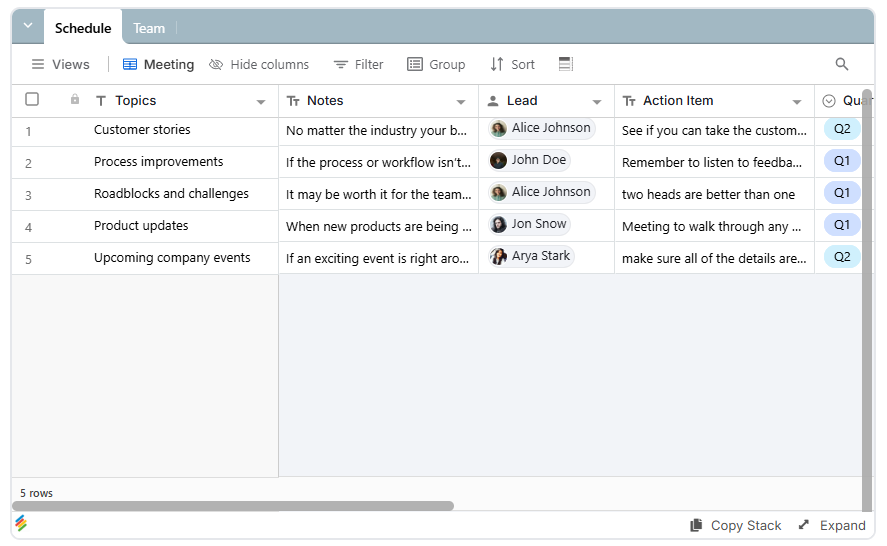Click the note starting 'It may be worth it'
Screen dimensions: 887x546
(x=378, y=195)
